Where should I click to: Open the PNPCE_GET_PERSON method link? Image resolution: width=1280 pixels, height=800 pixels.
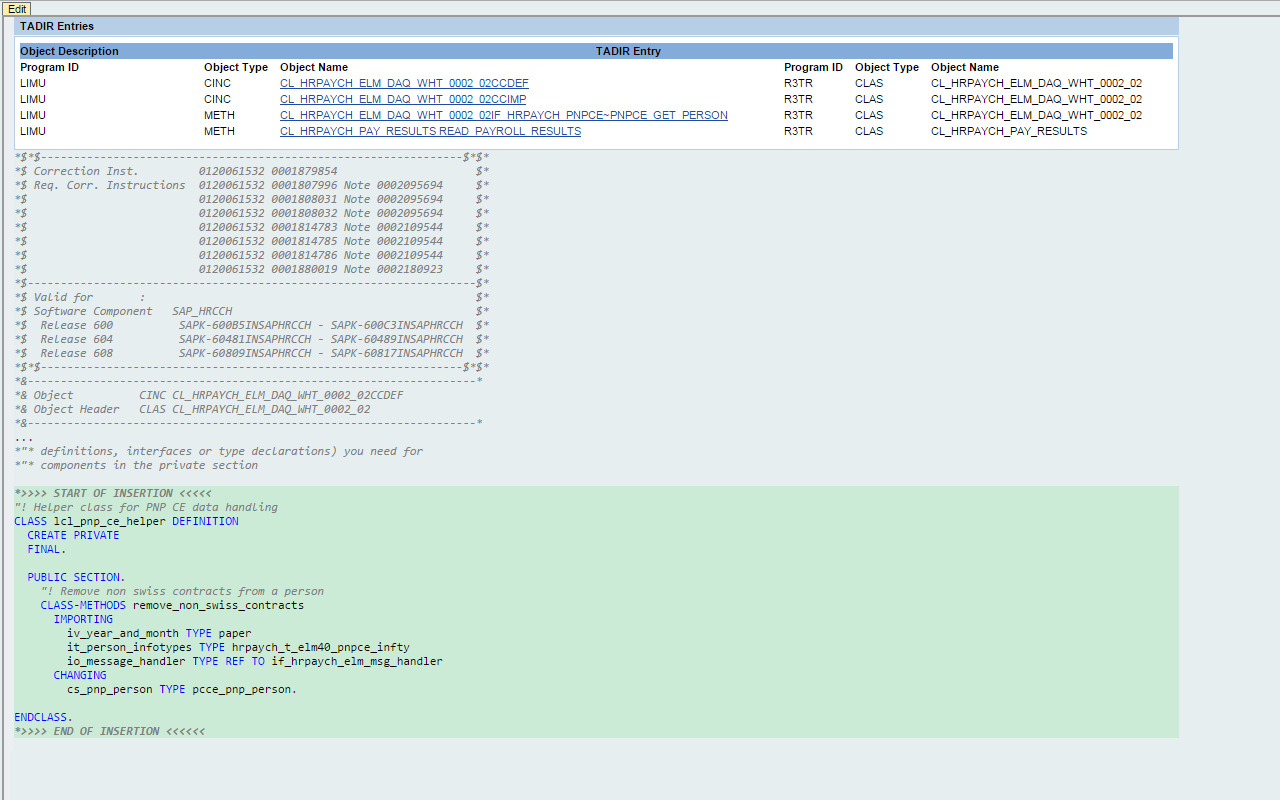[503, 115]
